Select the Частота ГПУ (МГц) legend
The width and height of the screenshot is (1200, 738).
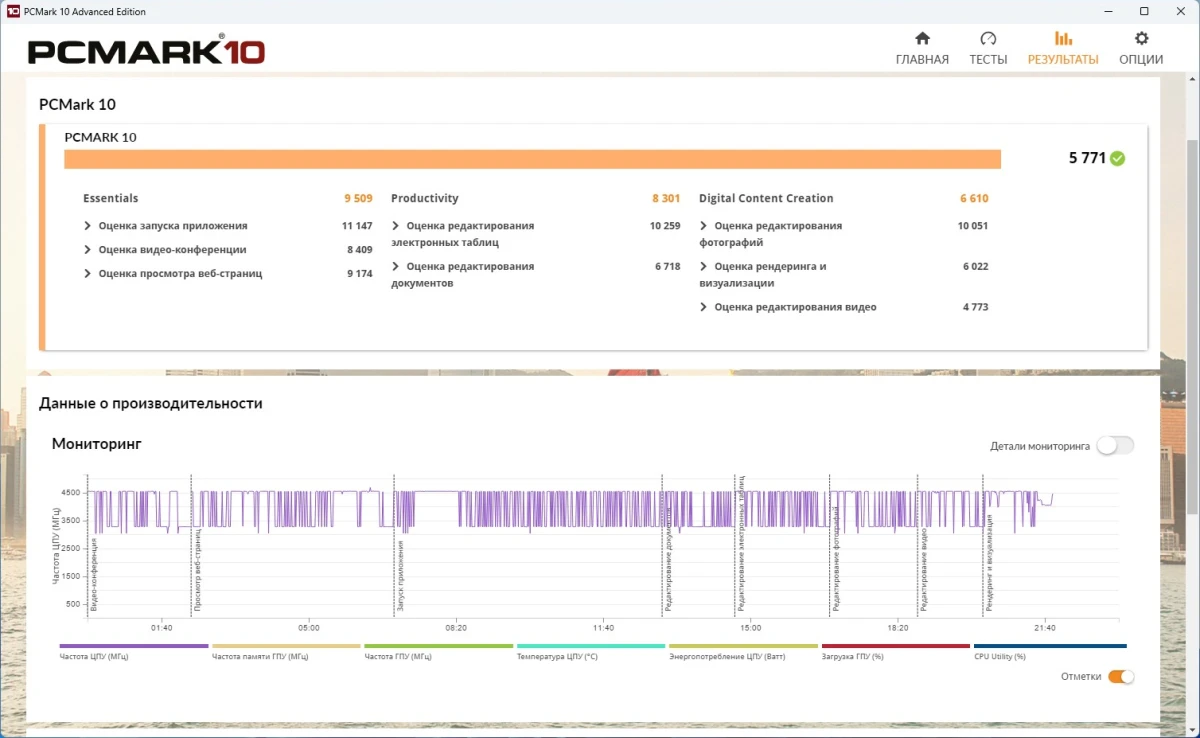(438, 652)
